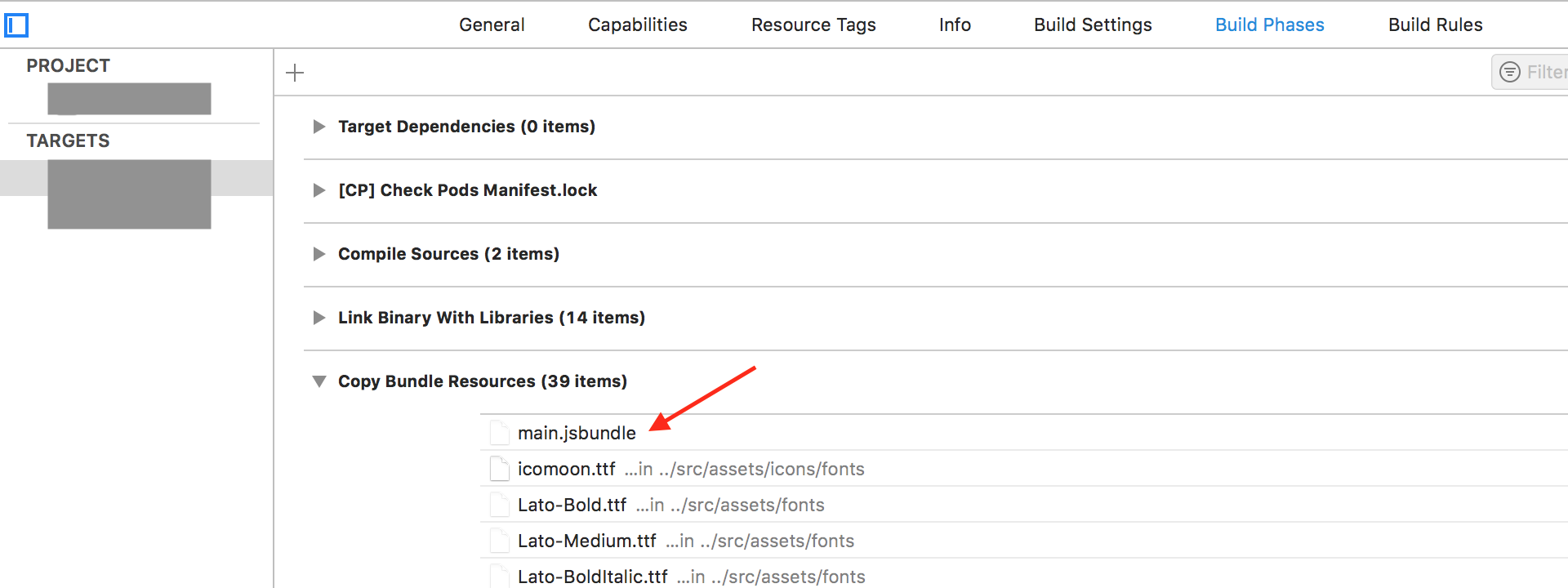Select the project item under PROJECT

pos(129,99)
